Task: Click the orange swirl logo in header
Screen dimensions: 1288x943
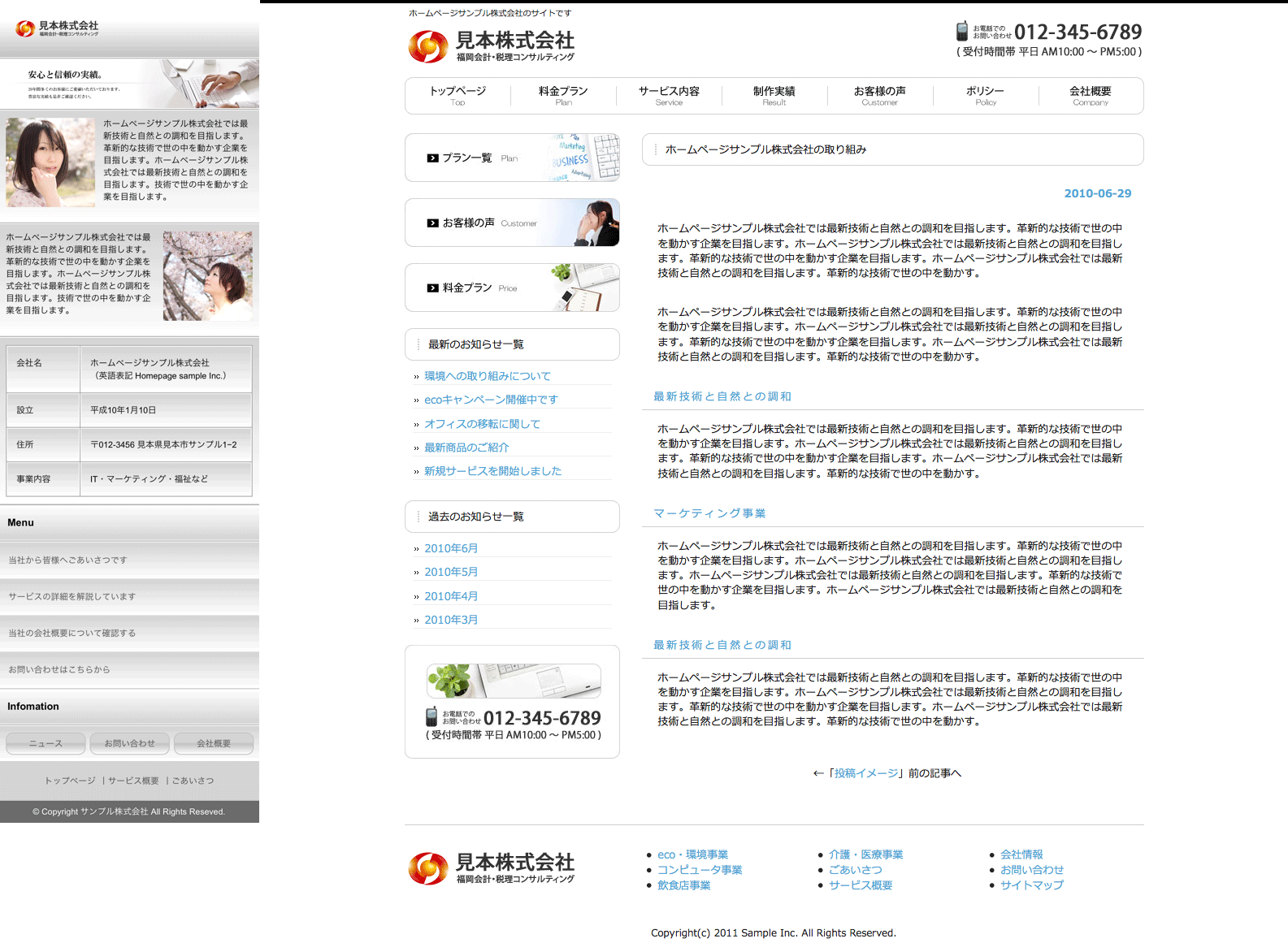Action: click(x=427, y=47)
